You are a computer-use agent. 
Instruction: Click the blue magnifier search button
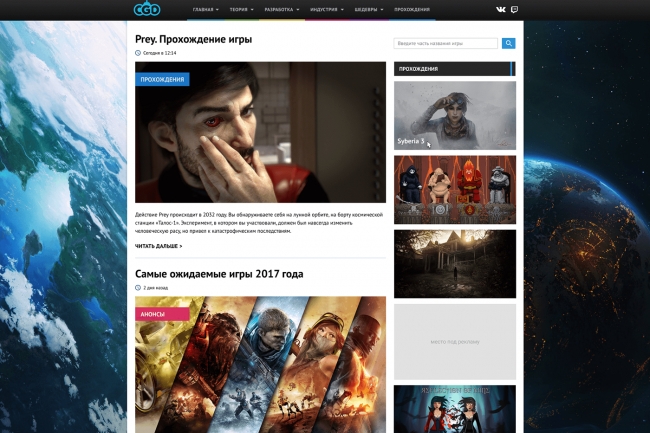(x=509, y=43)
